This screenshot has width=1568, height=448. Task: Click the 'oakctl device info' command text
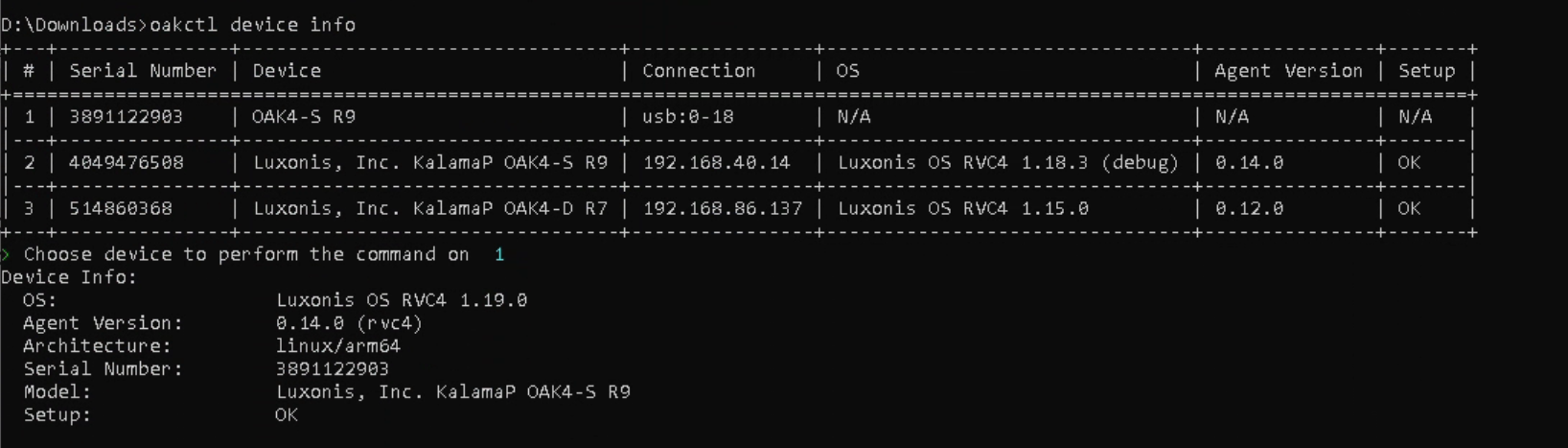point(252,24)
